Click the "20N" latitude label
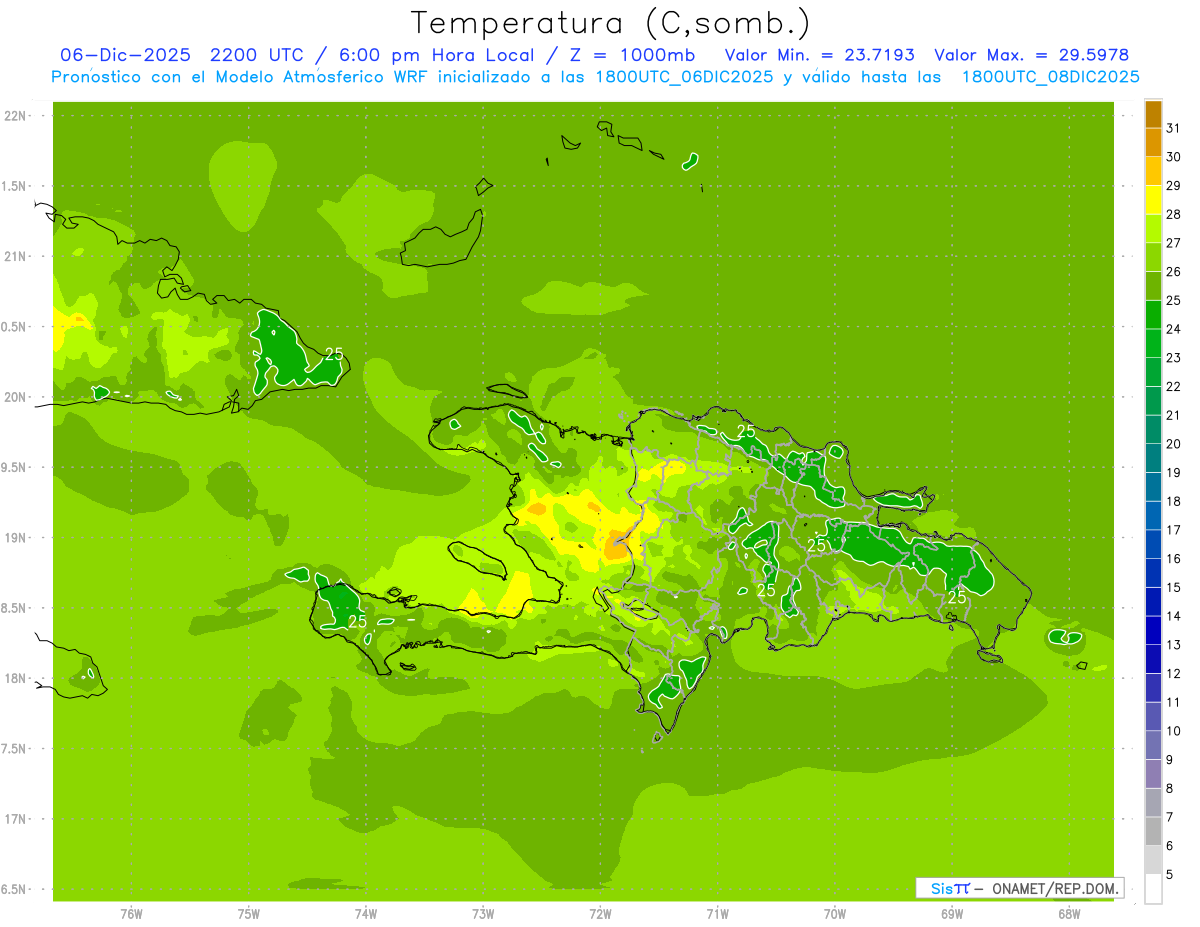 (x=17, y=397)
